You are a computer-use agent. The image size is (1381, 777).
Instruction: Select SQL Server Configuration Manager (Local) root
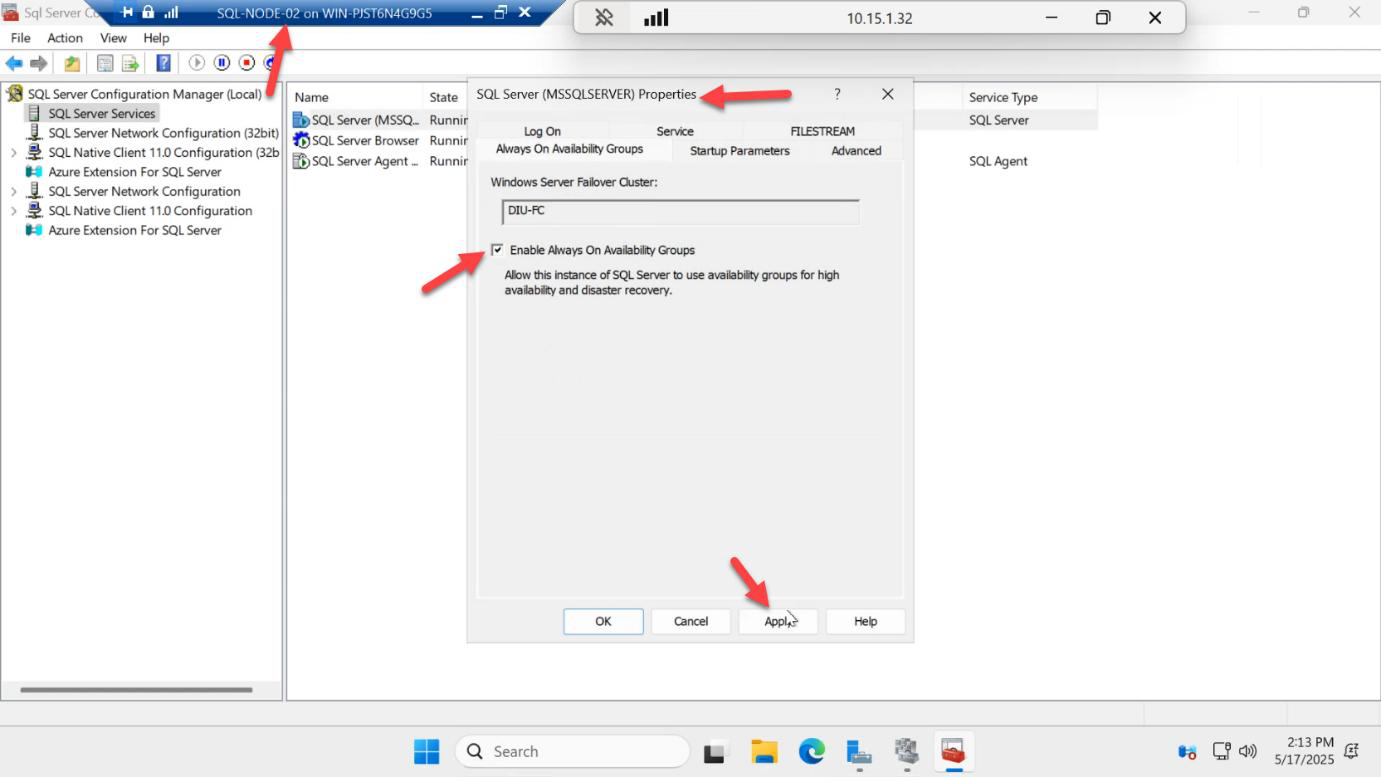click(x=145, y=94)
